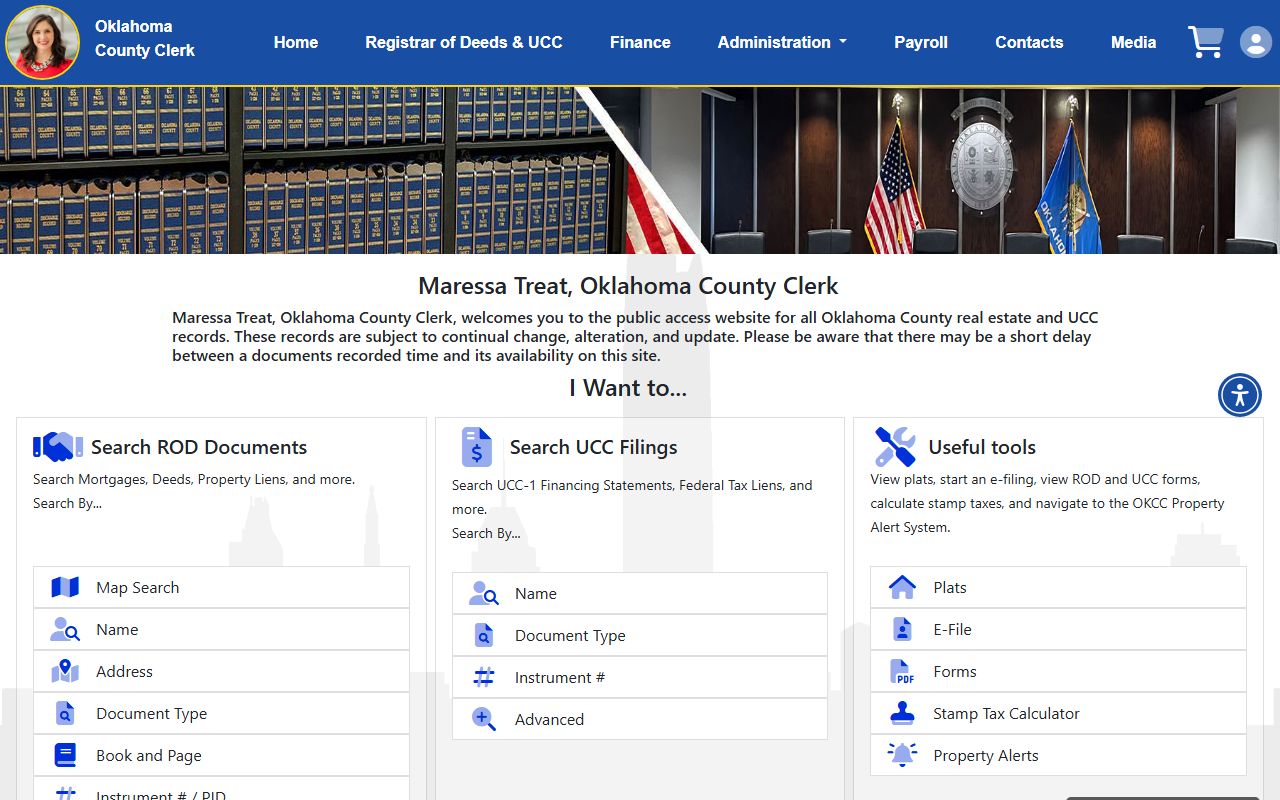Expand the Administration dropdown menu
The width and height of the screenshot is (1280, 800).
(x=782, y=42)
